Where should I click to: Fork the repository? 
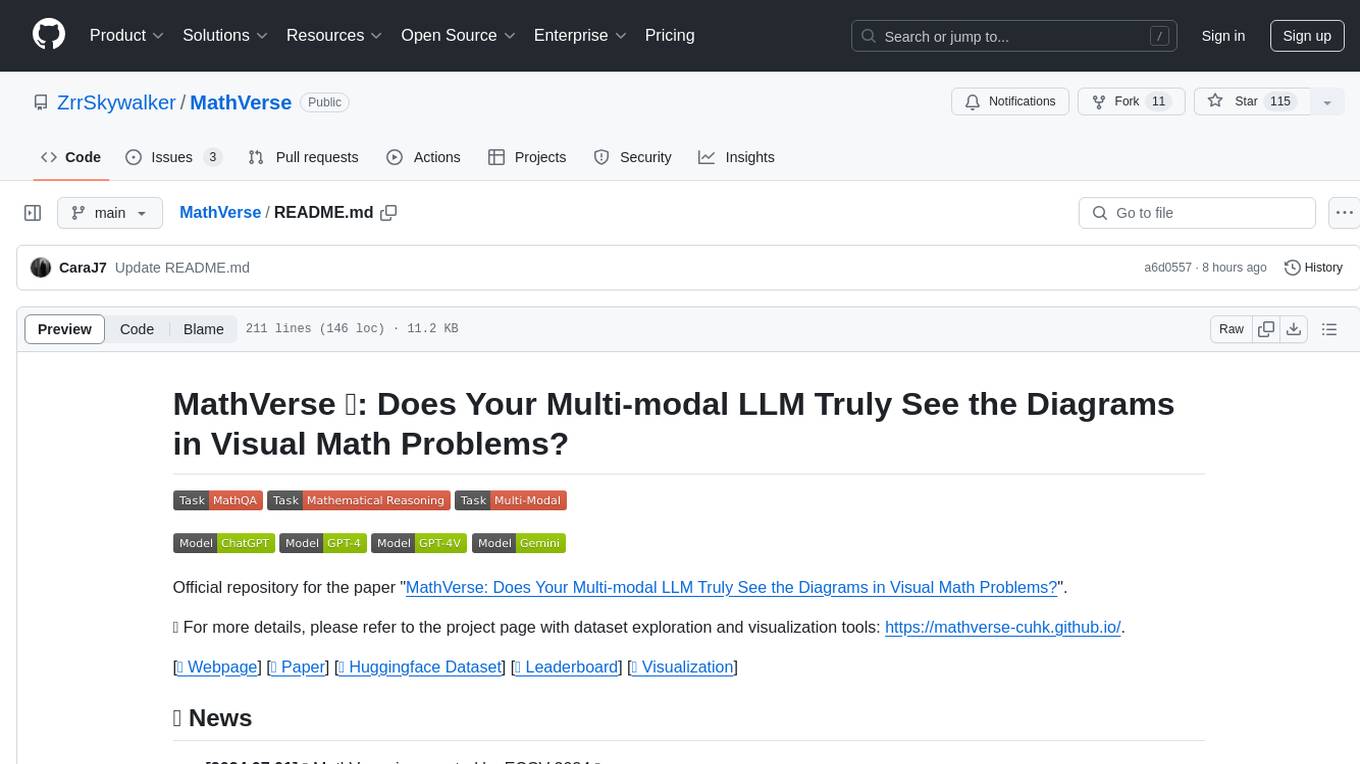(x=1131, y=102)
